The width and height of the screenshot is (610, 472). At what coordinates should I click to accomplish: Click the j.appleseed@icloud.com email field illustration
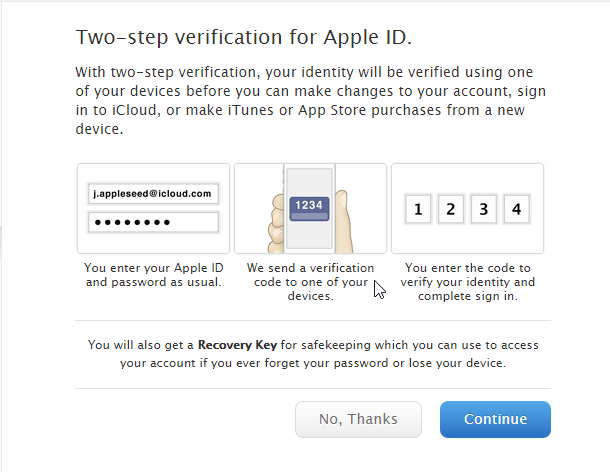click(153, 193)
